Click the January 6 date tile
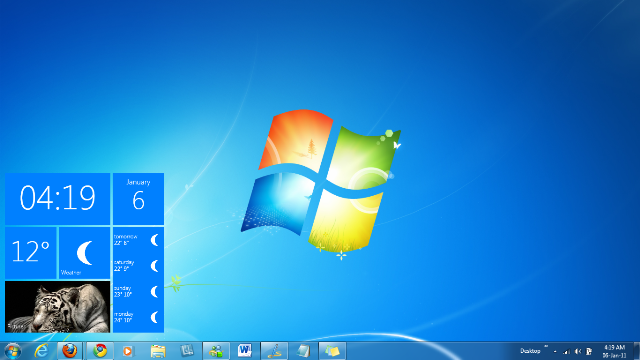The height and width of the screenshot is (360, 640). point(138,199)
